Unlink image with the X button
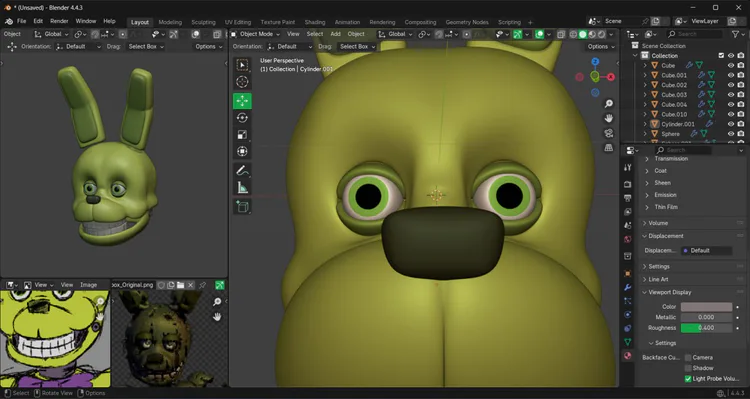Viewport: 750px width, 399px height. pyautogui.click(x=190, y=285)
